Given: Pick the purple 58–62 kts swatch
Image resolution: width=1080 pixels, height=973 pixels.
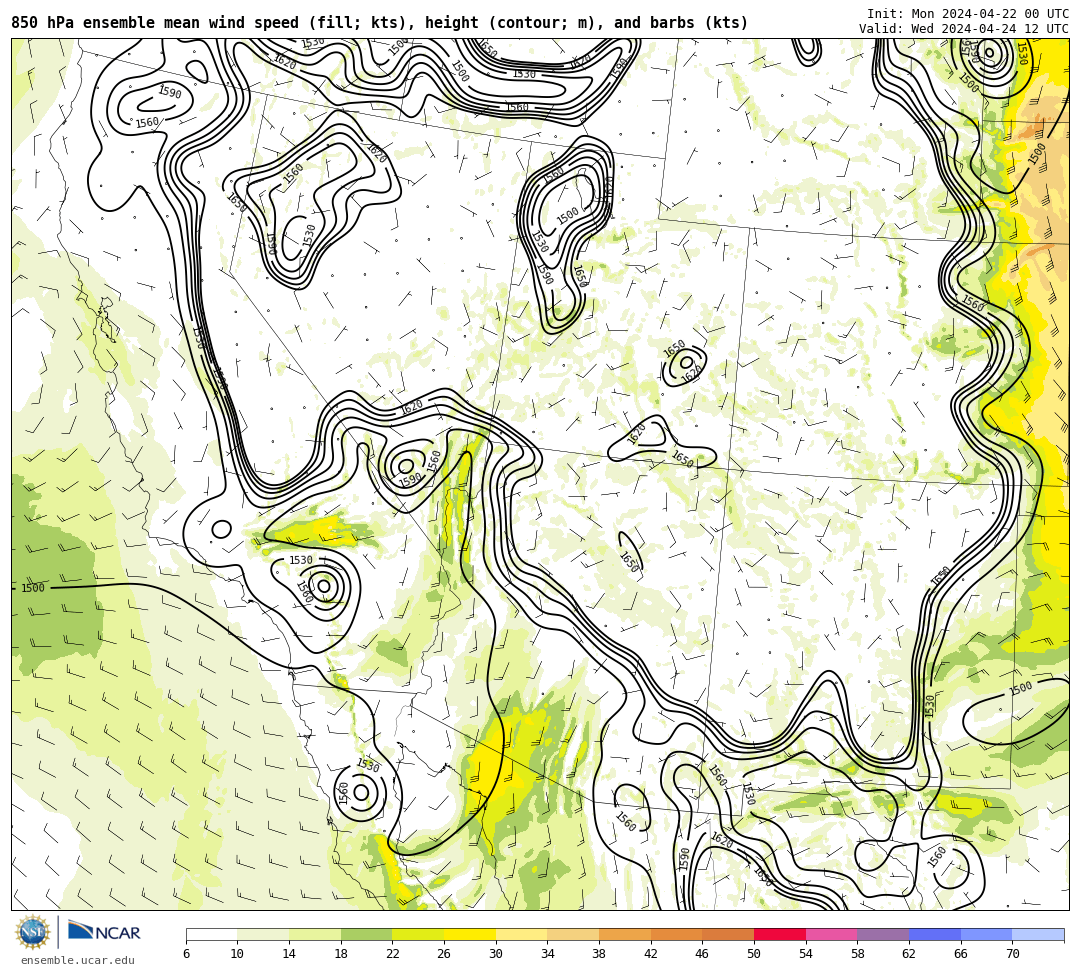Looking at the screenshot, I should click(883, 934).
